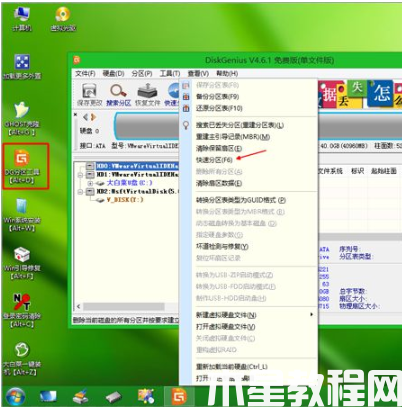This screenshot has width=402, height=407.
Task: Click 起始柱面 column header
Action: 384,171
